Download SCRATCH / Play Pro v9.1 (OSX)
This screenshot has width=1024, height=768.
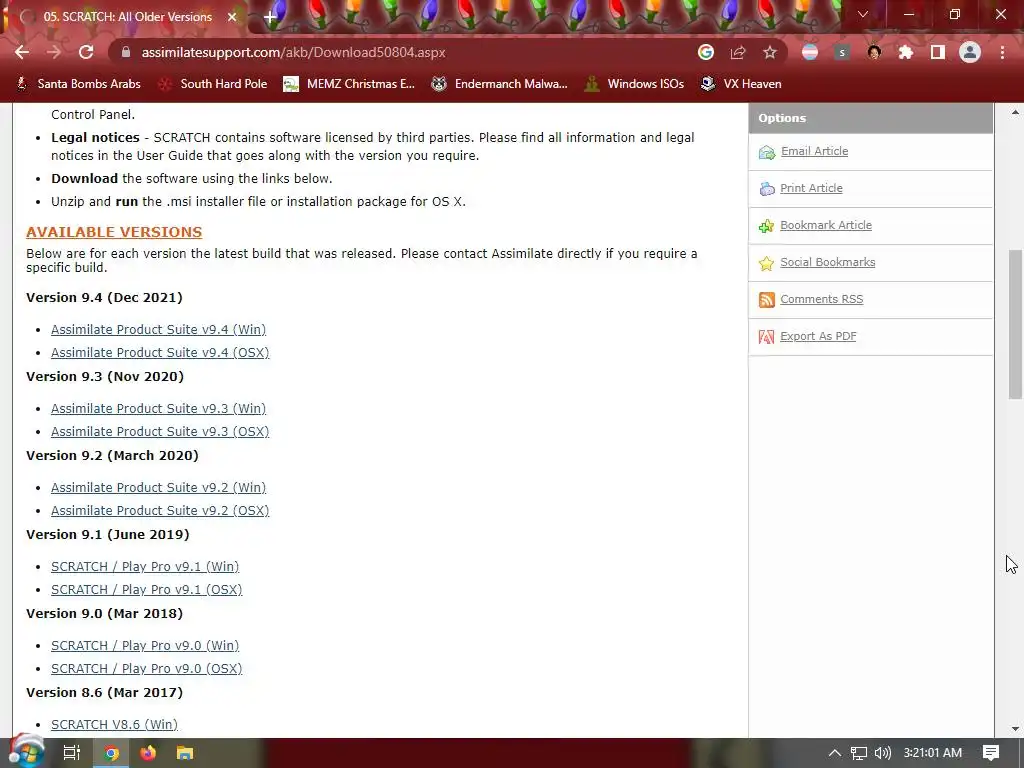[x=147, y=589]
